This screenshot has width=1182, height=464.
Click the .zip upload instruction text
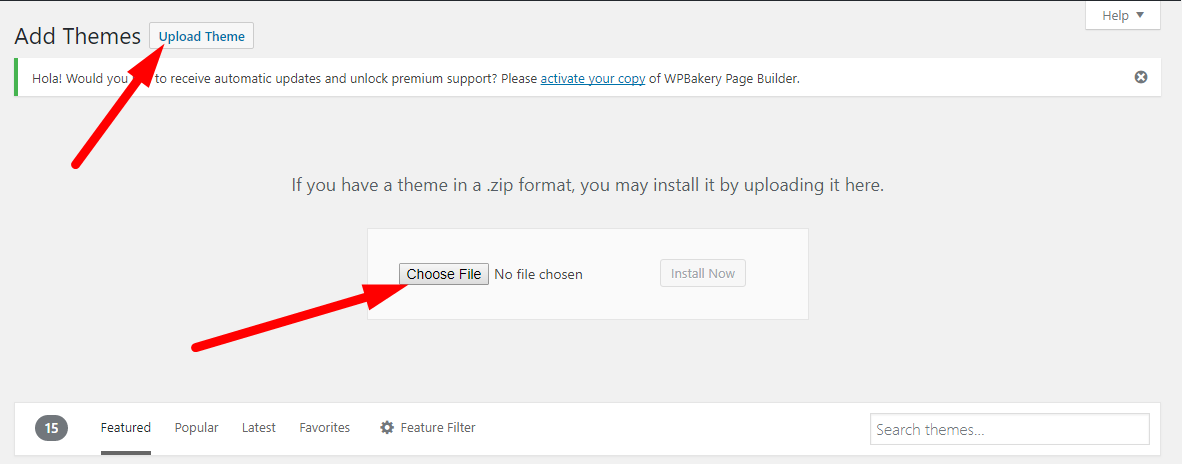588,185
